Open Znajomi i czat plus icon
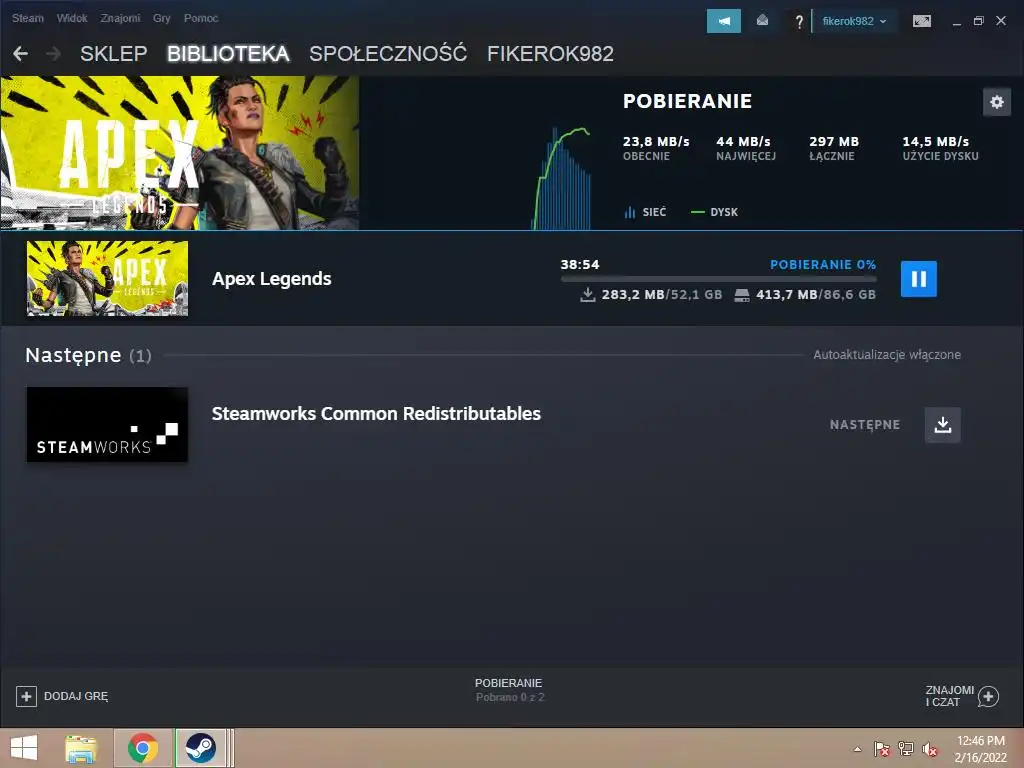Screen dimensions: 1024x768 click(x=988, y=696)
